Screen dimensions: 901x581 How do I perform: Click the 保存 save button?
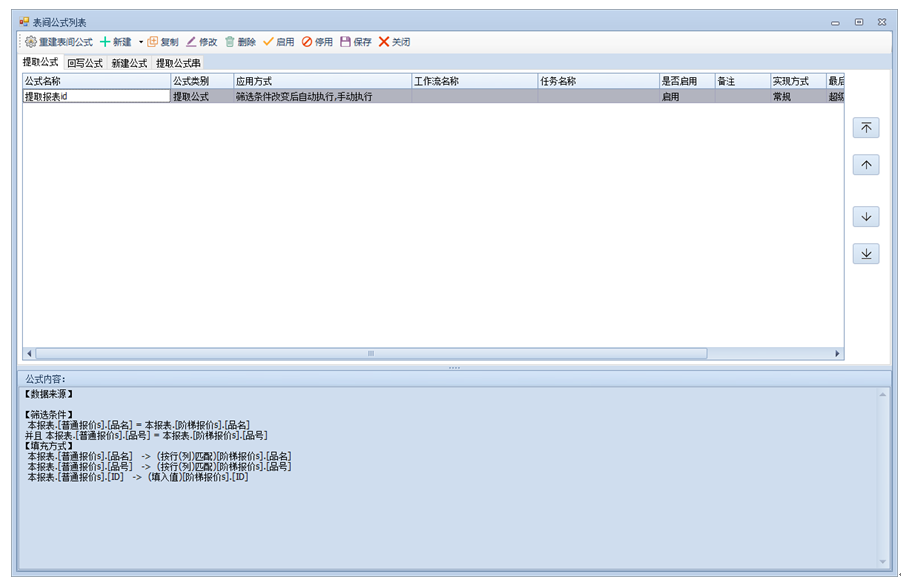pyautogui.click(x=356, y=42)
